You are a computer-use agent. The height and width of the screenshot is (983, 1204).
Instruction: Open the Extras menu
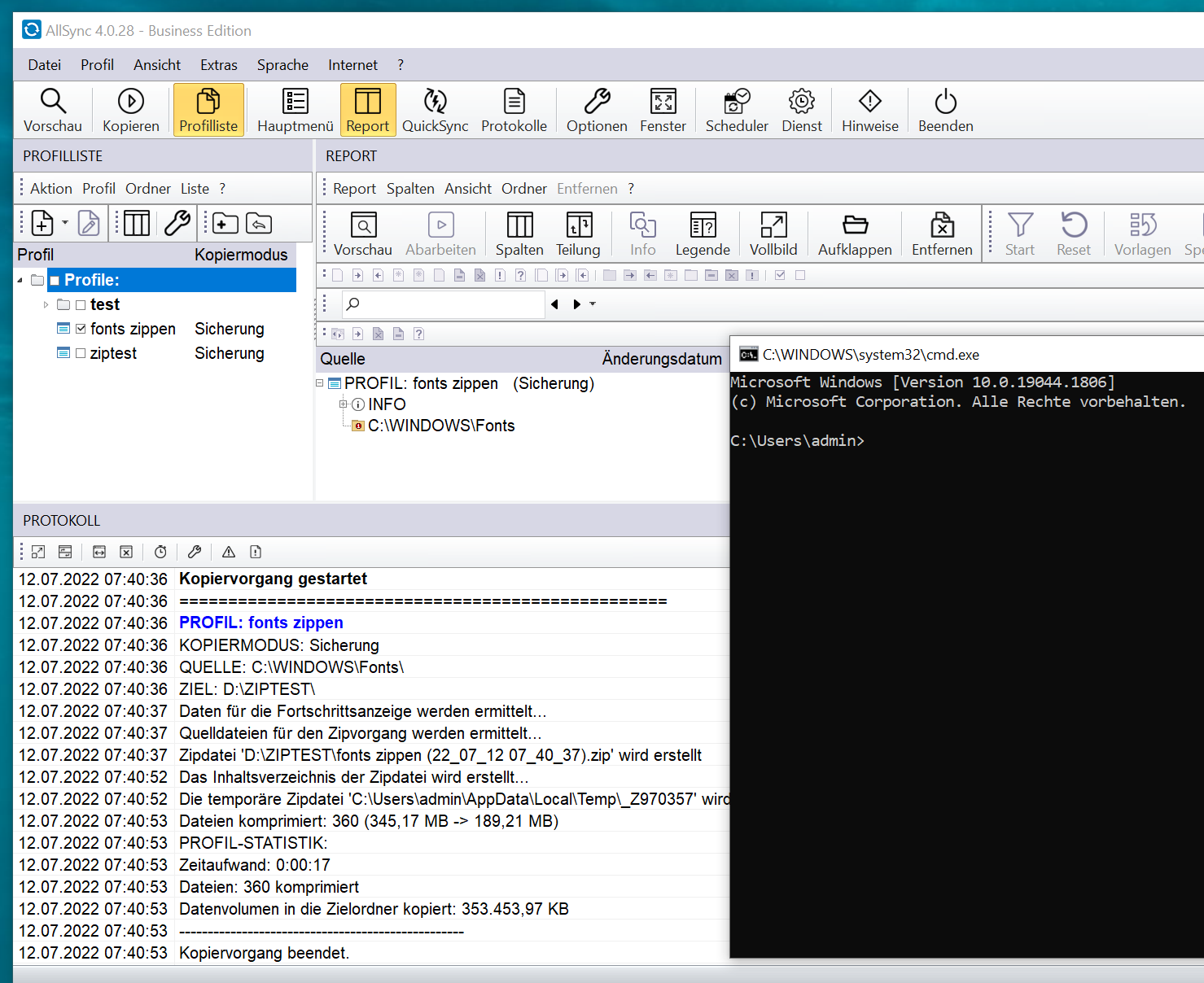click(218, 65)
